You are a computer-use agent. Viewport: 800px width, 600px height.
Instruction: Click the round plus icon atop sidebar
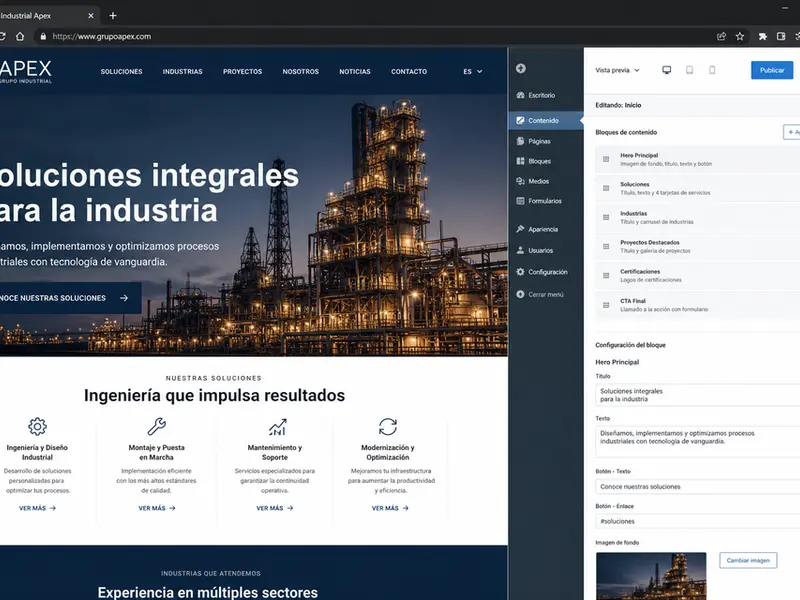point(520,68)
